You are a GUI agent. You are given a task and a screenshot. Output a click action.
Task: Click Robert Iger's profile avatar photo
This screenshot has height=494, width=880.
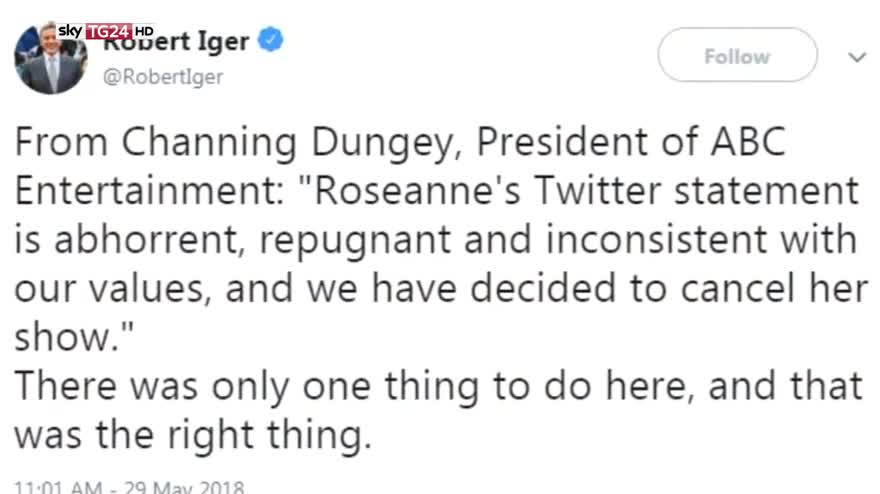51,64
